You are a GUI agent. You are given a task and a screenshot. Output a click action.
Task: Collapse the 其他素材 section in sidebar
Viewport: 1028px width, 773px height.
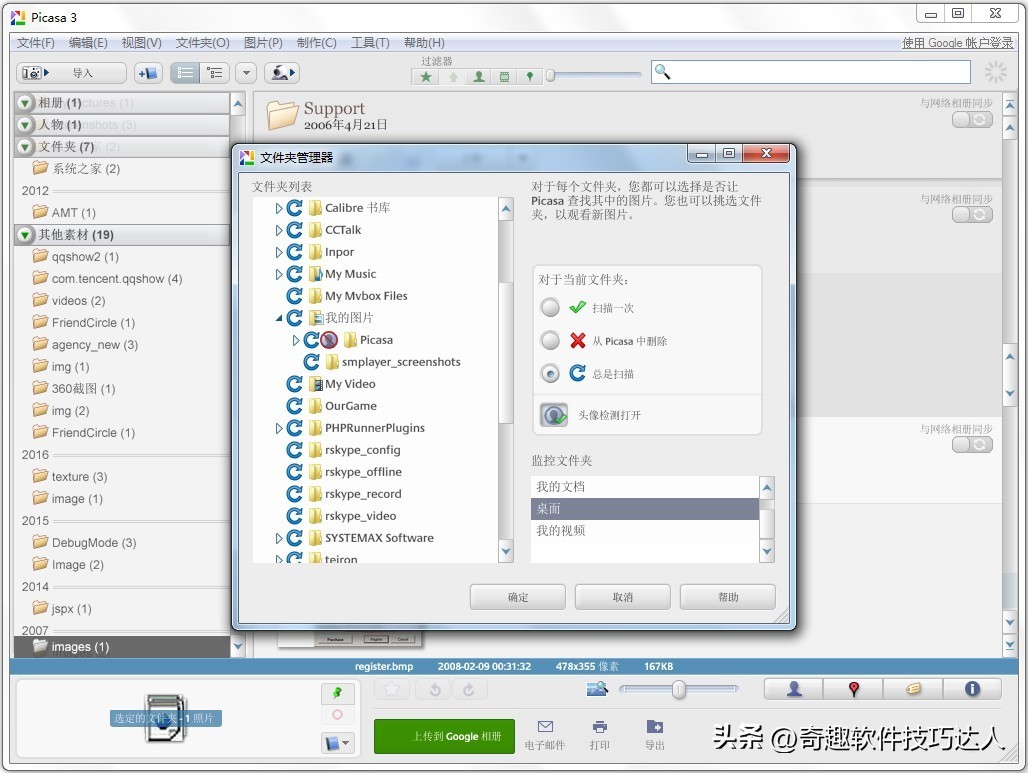[x=25, y=235]
